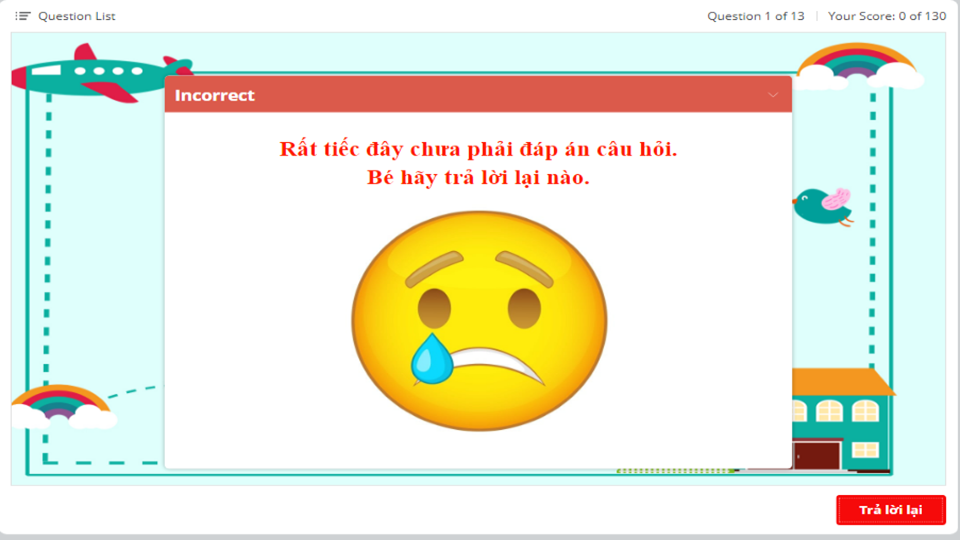Click the 'Your Score: 0 of 130' text

pos(887,16)
